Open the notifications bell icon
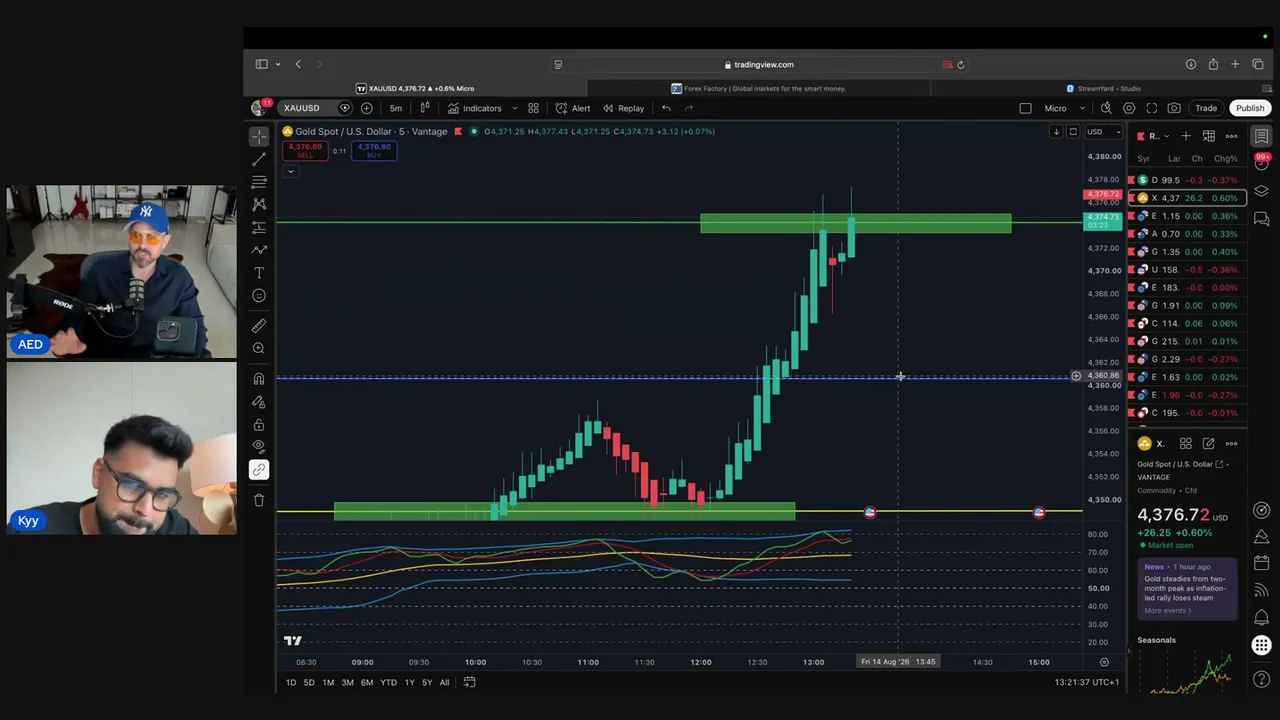The width and height of the screenshot is (1280, 720). (1262, 617)
